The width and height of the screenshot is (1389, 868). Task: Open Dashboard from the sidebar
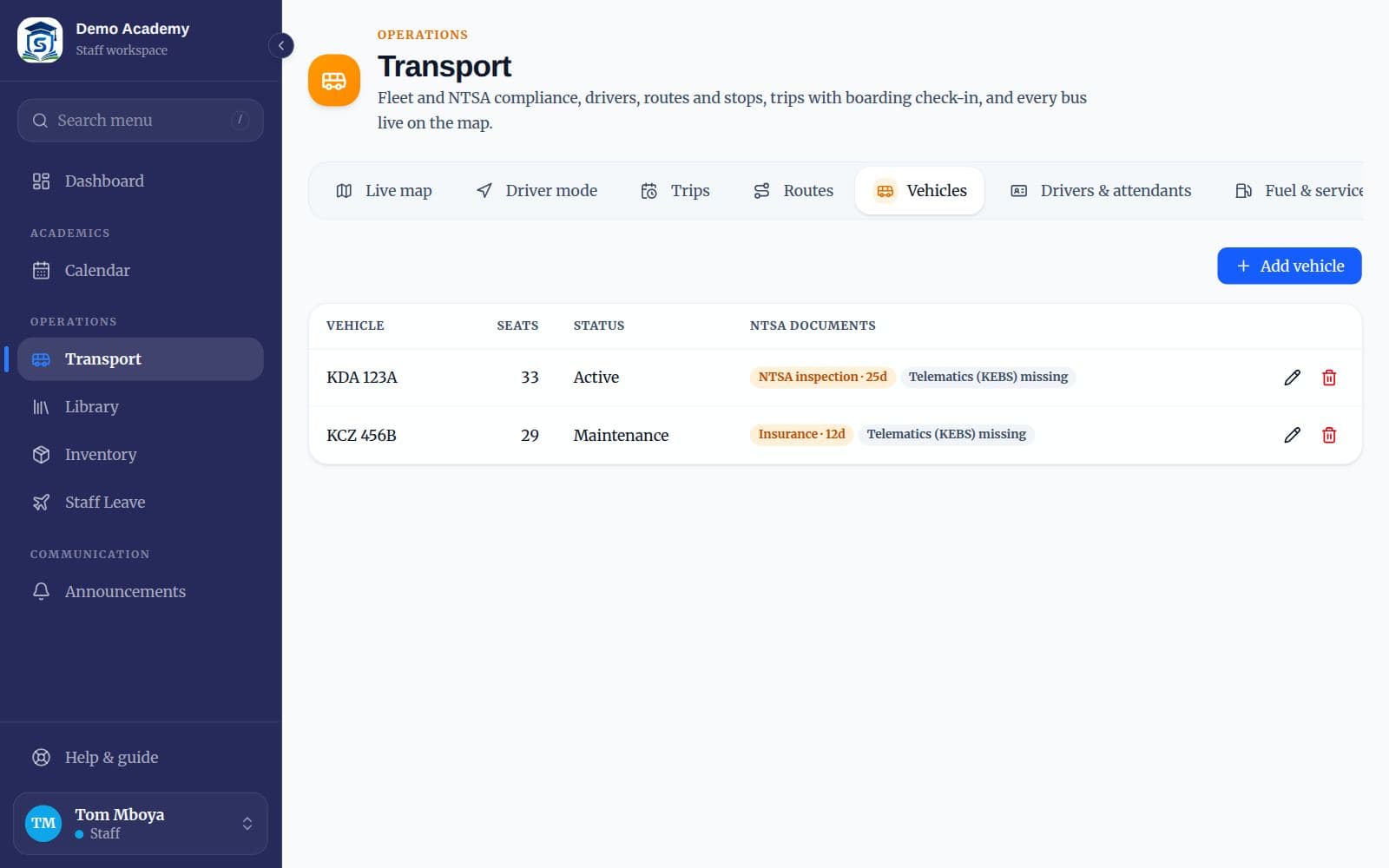[140, 181]
